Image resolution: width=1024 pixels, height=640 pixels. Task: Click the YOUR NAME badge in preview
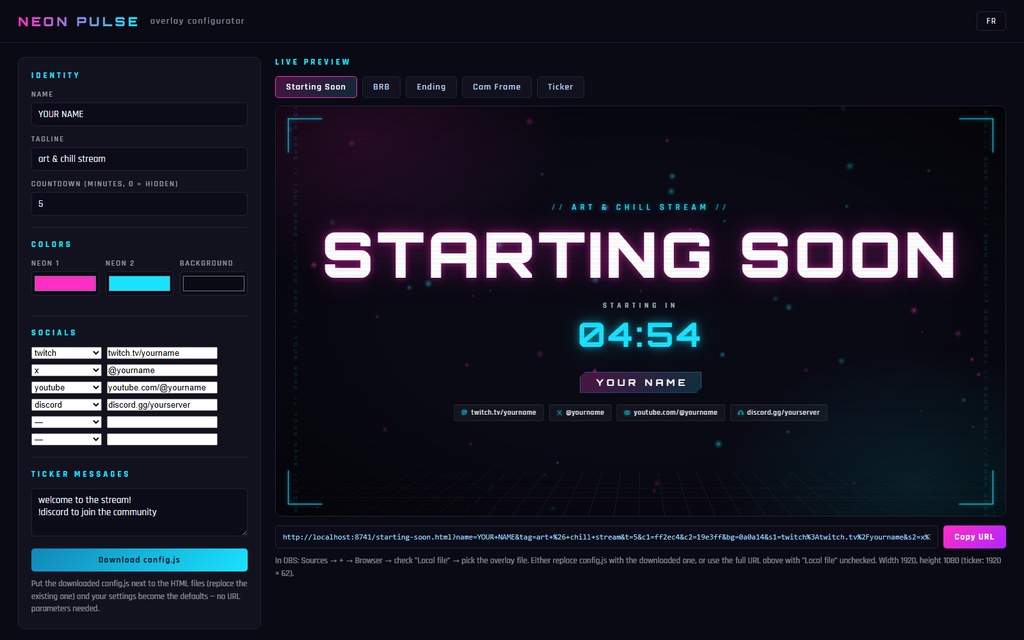click(x=641, y=383)
